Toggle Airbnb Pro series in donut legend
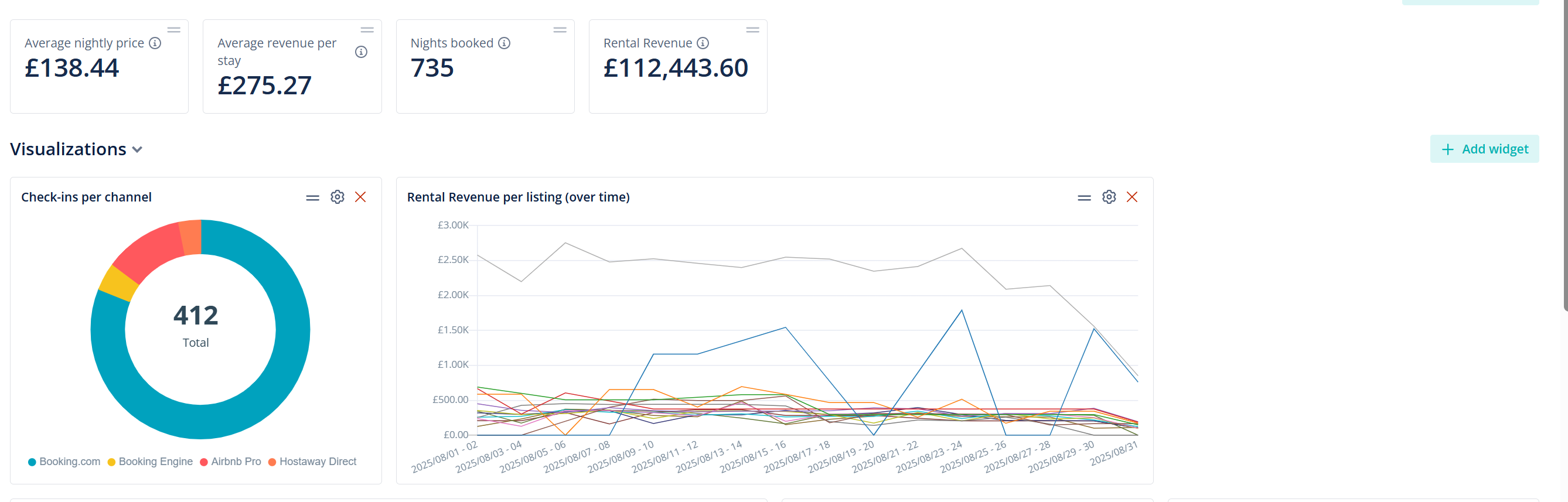 pyautogui.click(x=230, y=462)
